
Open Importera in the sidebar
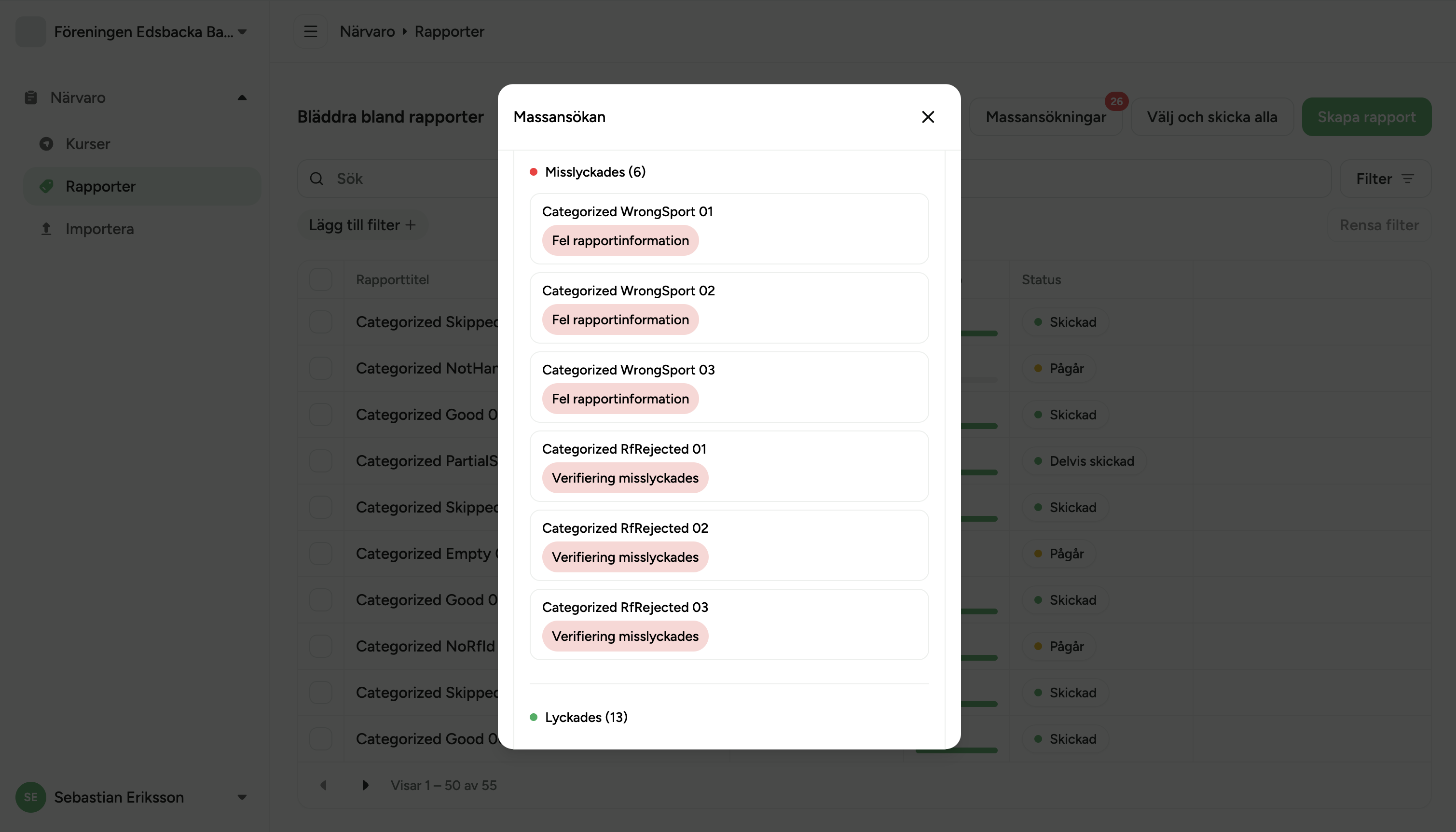(x=142, y=229)
